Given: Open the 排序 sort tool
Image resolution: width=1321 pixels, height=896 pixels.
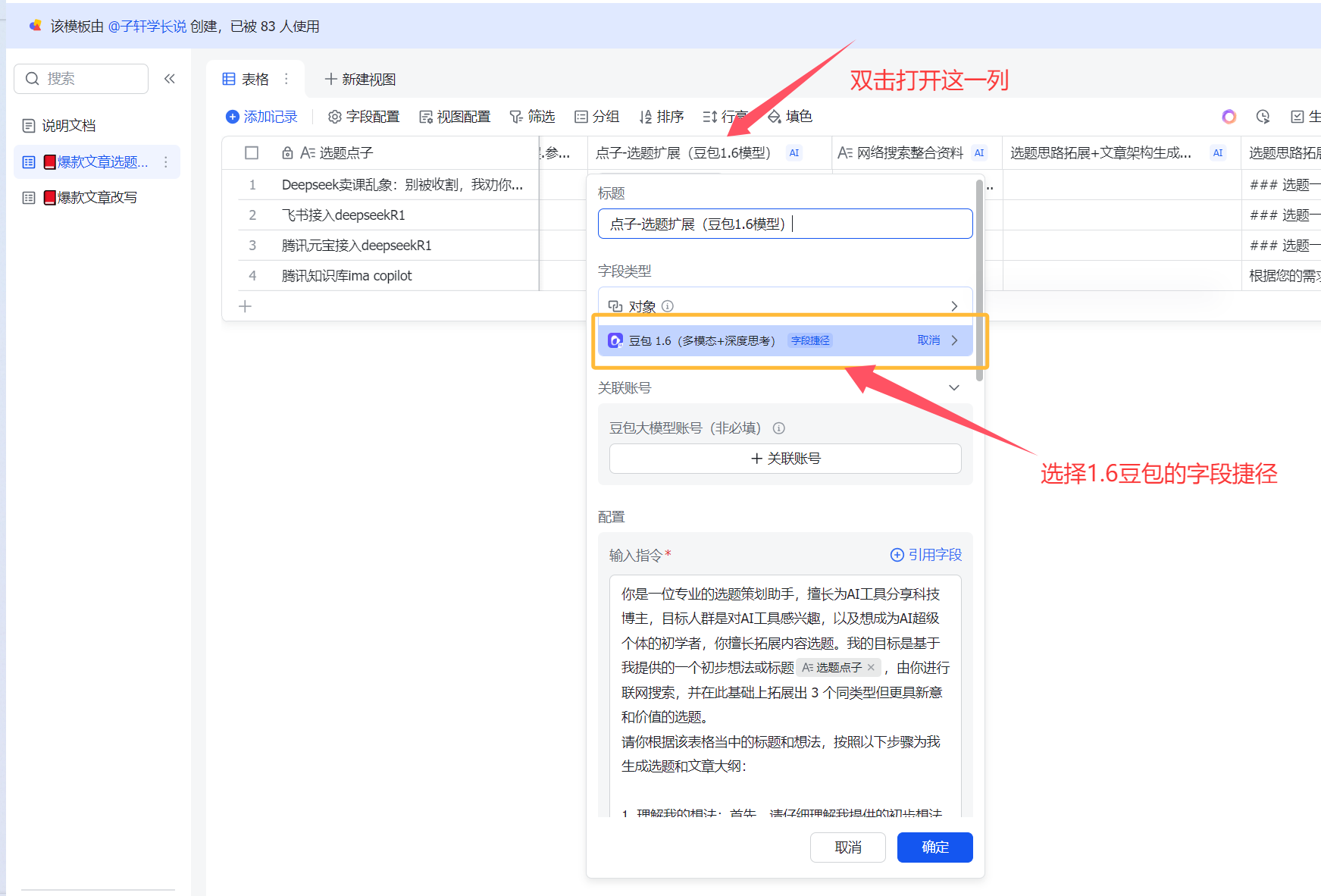Looking at the screenshot, I should click(x=661, y=117).
